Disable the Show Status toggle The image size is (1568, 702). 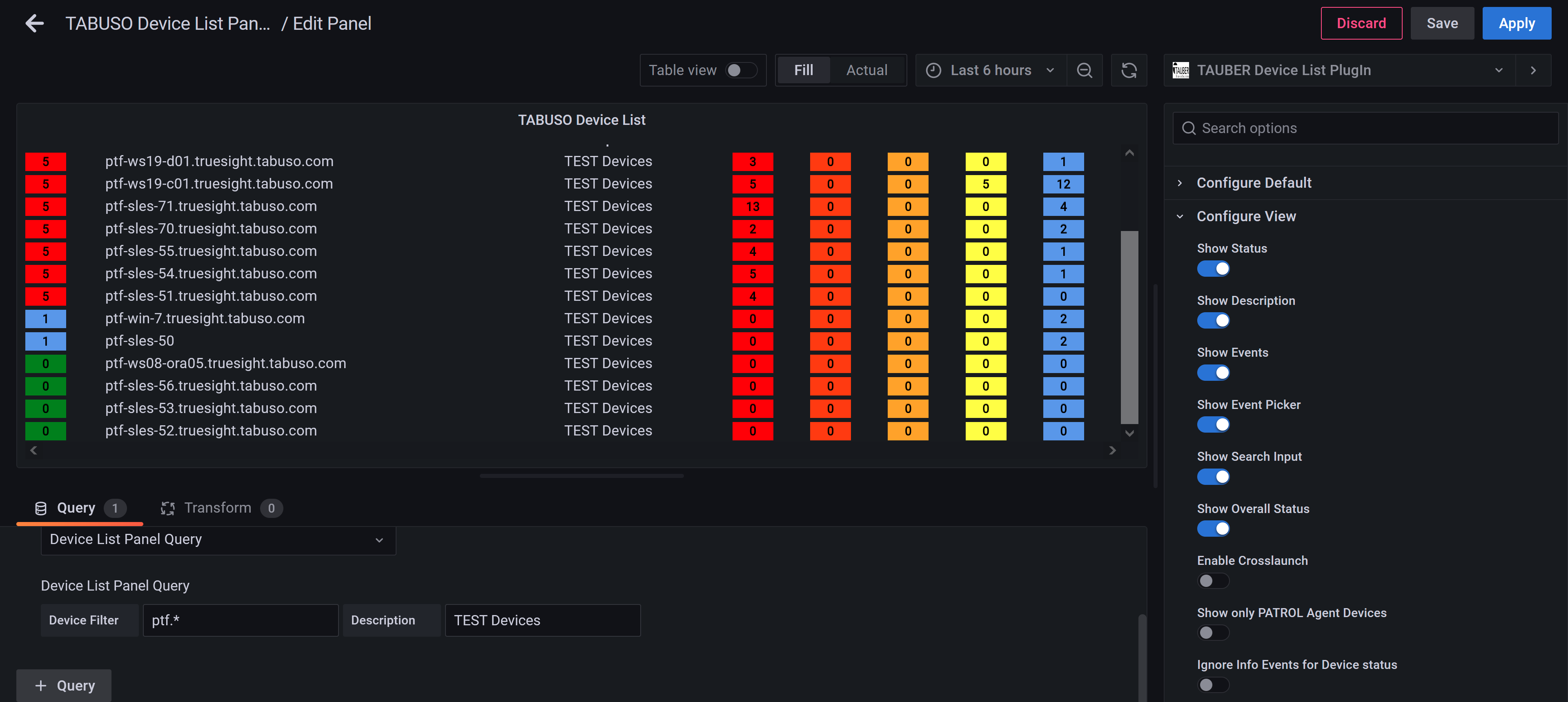click(x=1213, y=269)
